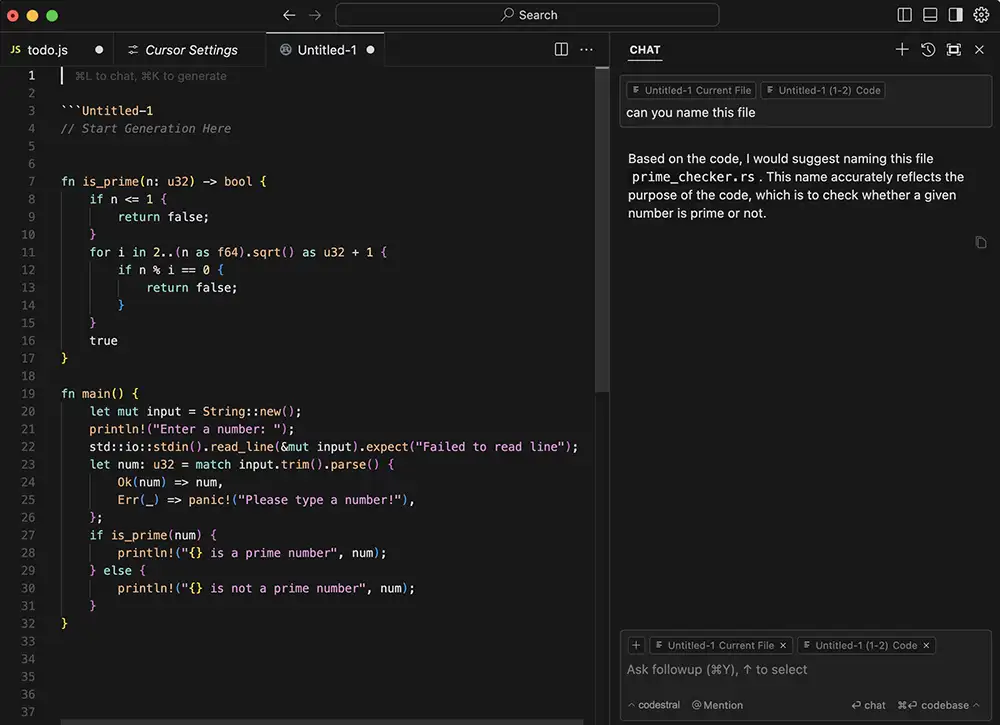Switch to the todo.js tab
Image resolution: width=1000 pixels, height=725 pixels.
47,50
